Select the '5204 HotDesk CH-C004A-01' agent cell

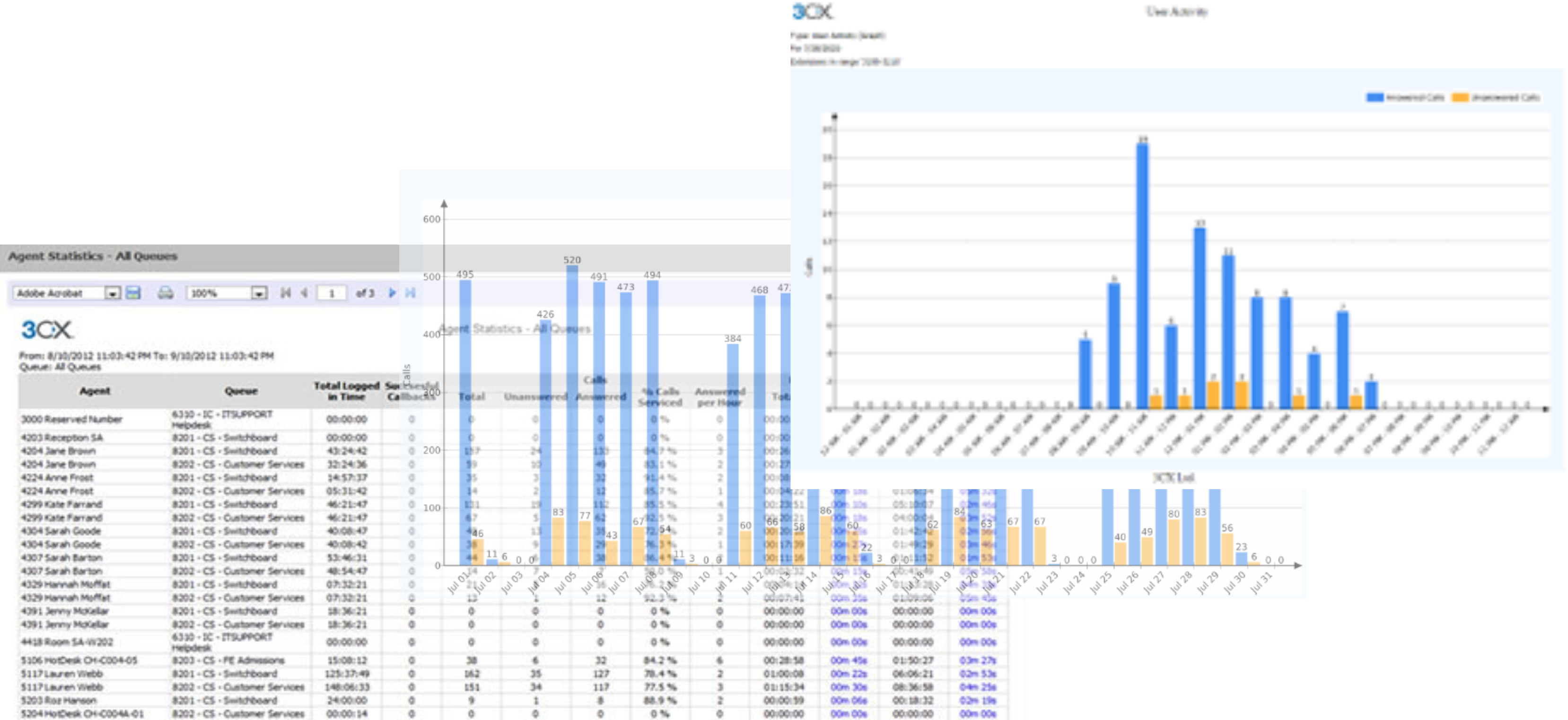pos(83,713)
